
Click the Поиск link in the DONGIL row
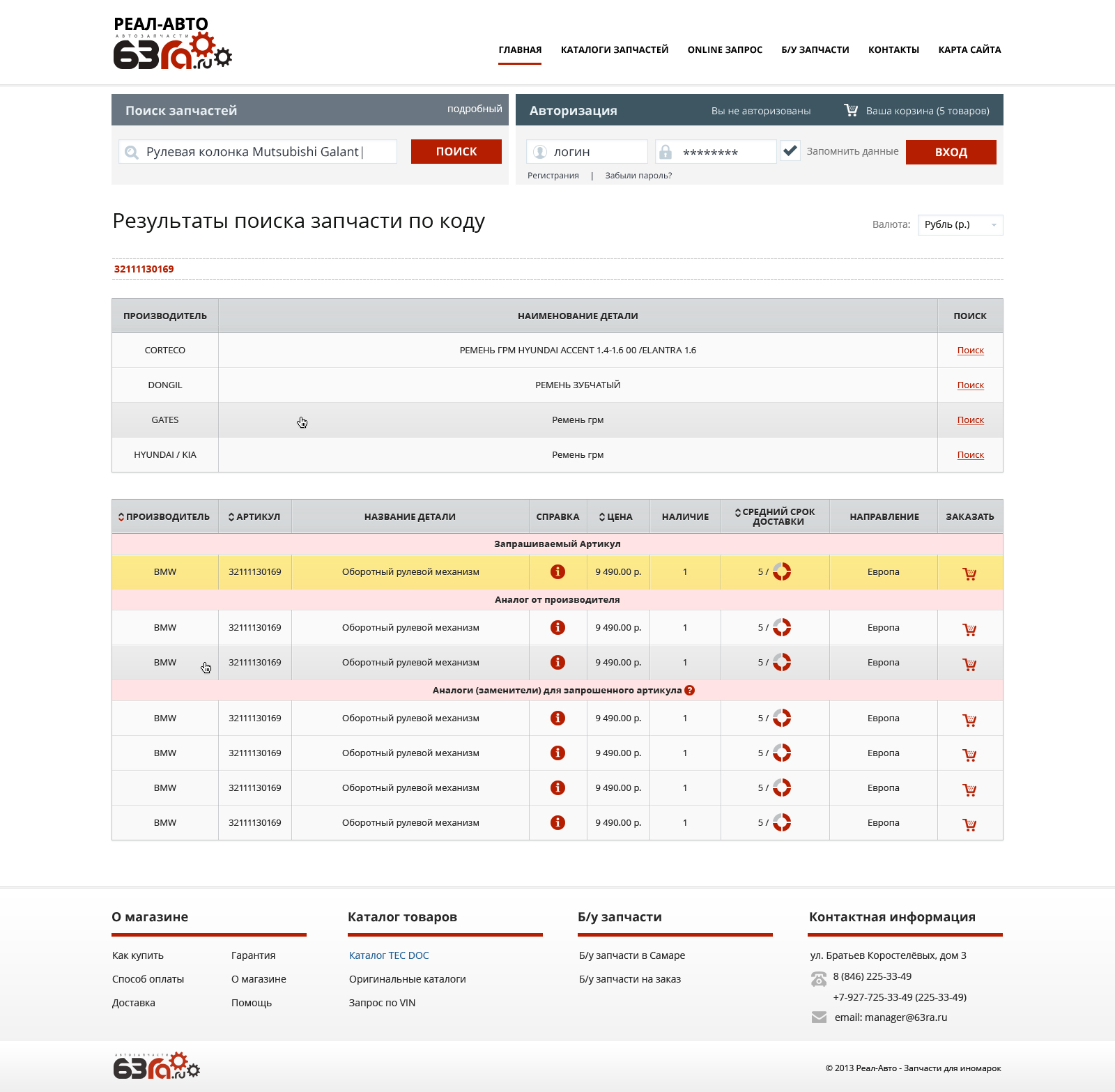(970, 385)
